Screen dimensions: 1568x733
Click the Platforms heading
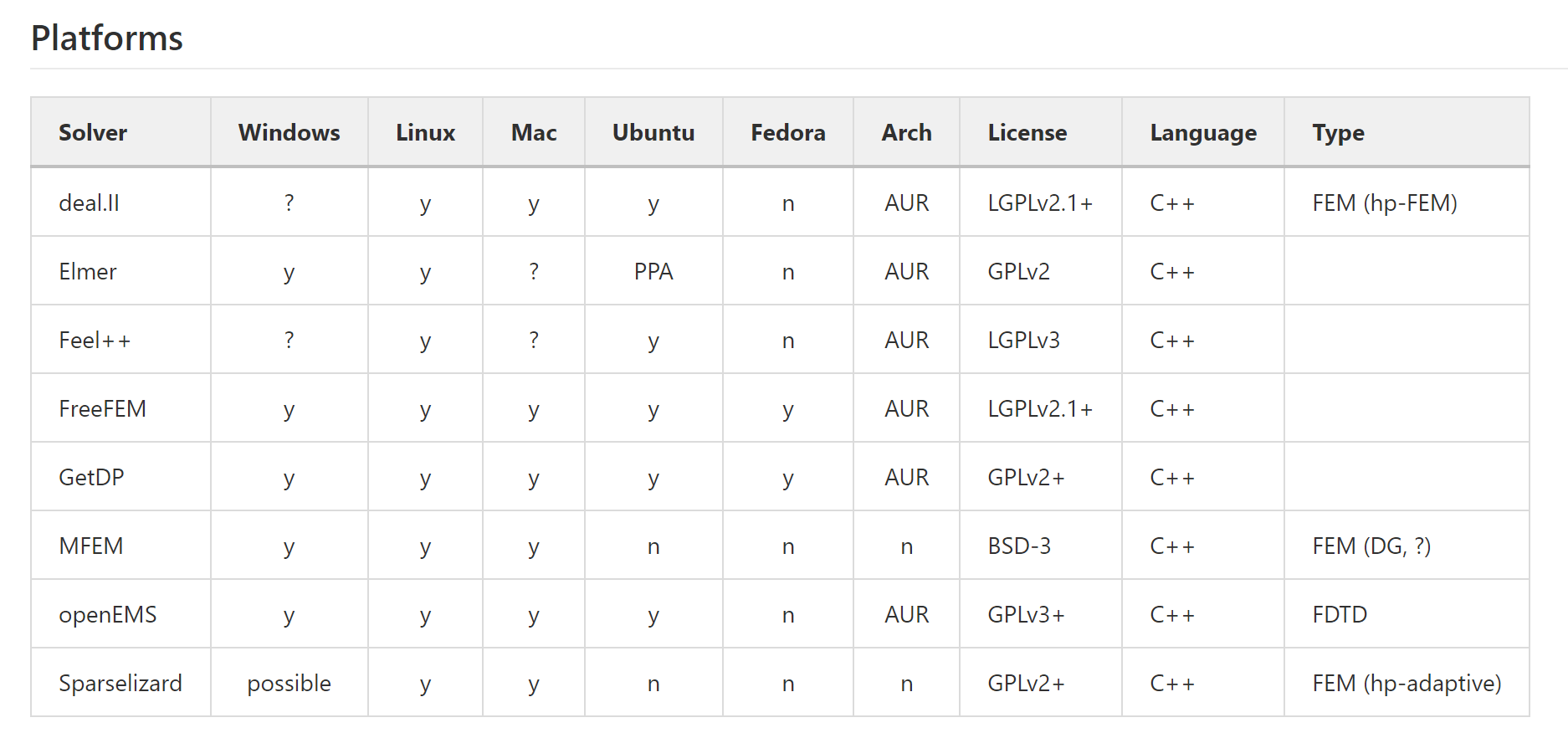point(107,38)
